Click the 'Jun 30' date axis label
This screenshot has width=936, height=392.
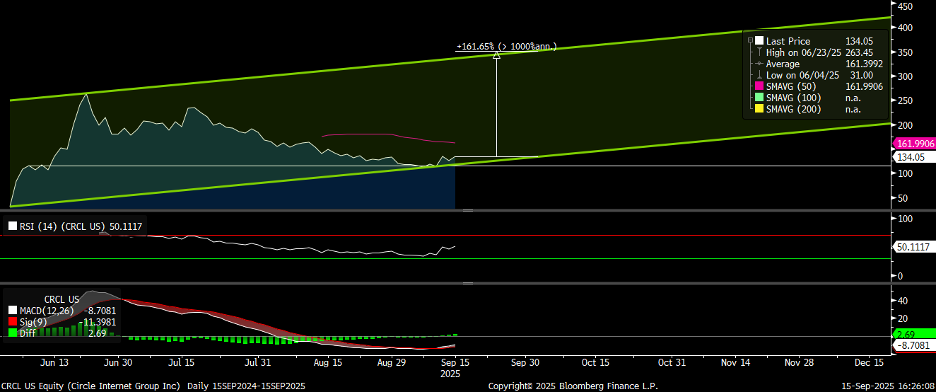(119, 363)
